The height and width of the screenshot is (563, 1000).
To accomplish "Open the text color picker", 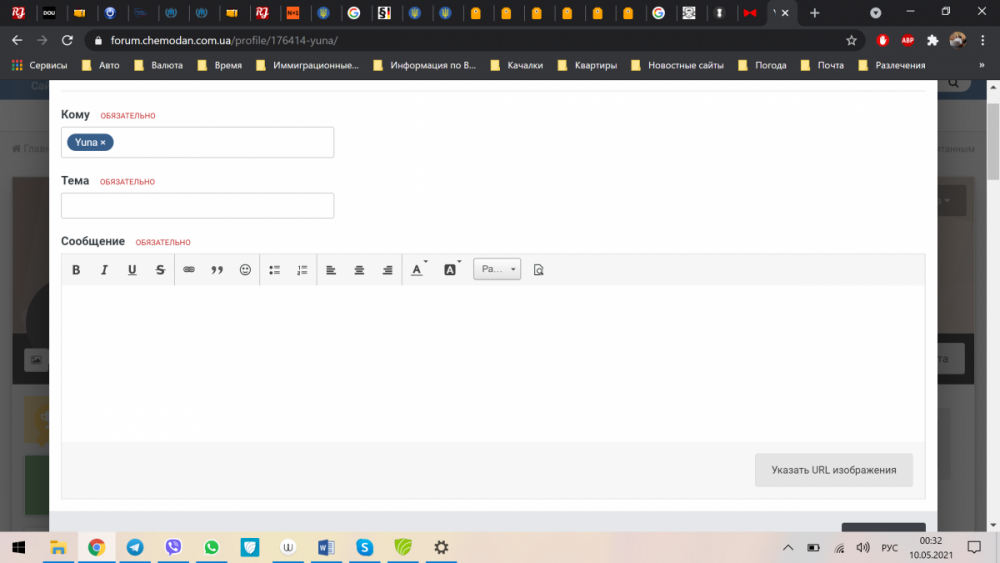I will tap(418, 270).
